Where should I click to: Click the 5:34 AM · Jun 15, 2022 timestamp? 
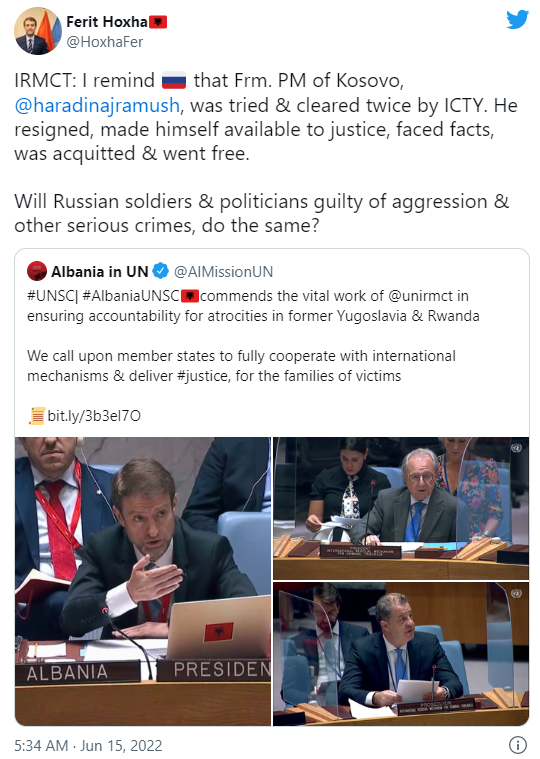coord(88,745)
